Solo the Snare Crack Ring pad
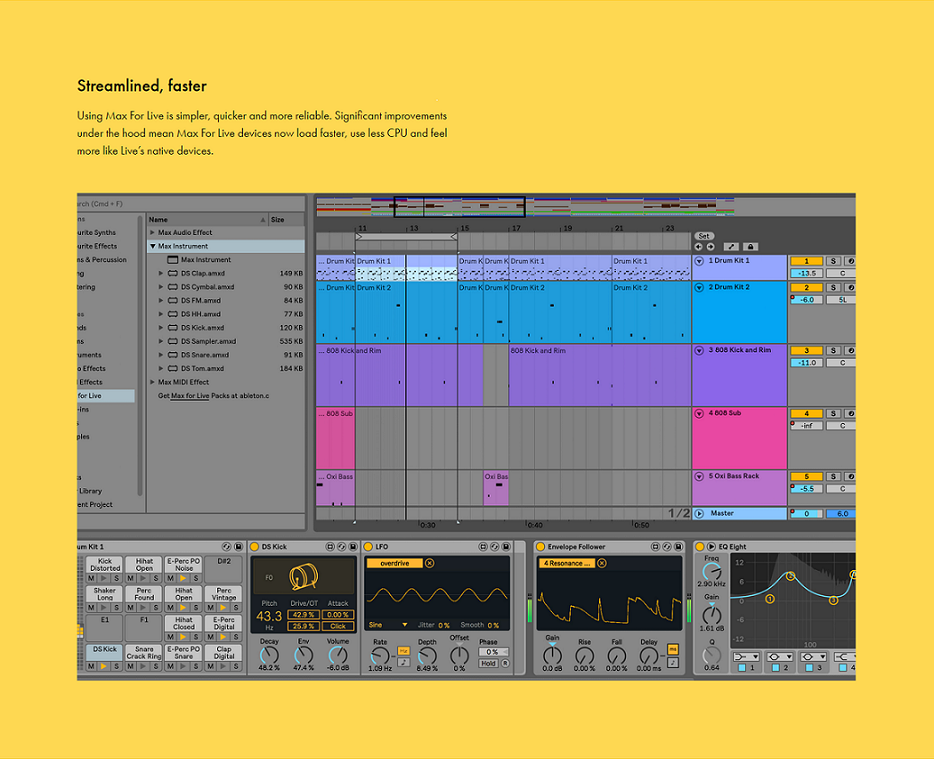934x759 pixels. (x=156, y=667)
